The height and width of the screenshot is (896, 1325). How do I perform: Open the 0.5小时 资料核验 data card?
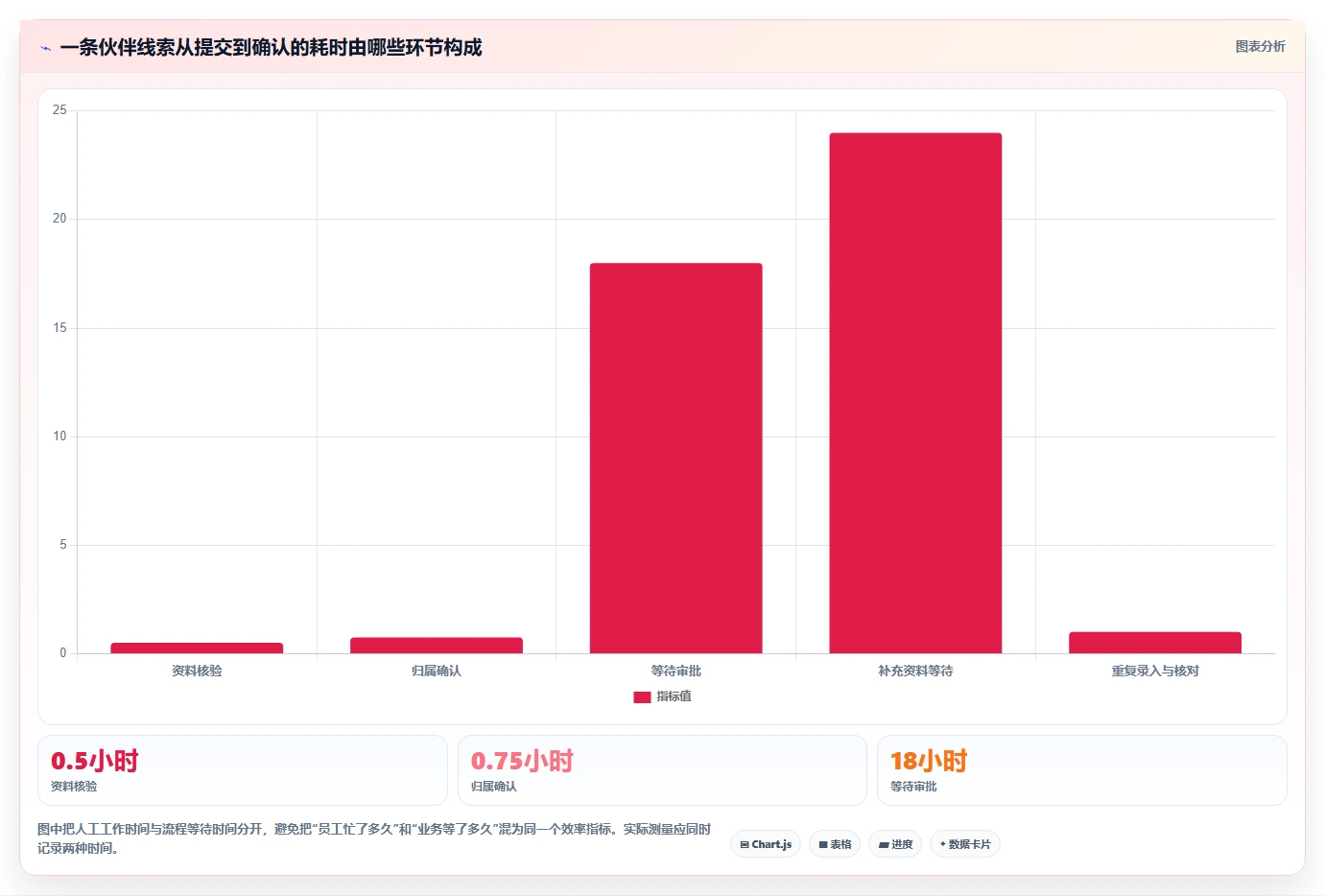243,770
